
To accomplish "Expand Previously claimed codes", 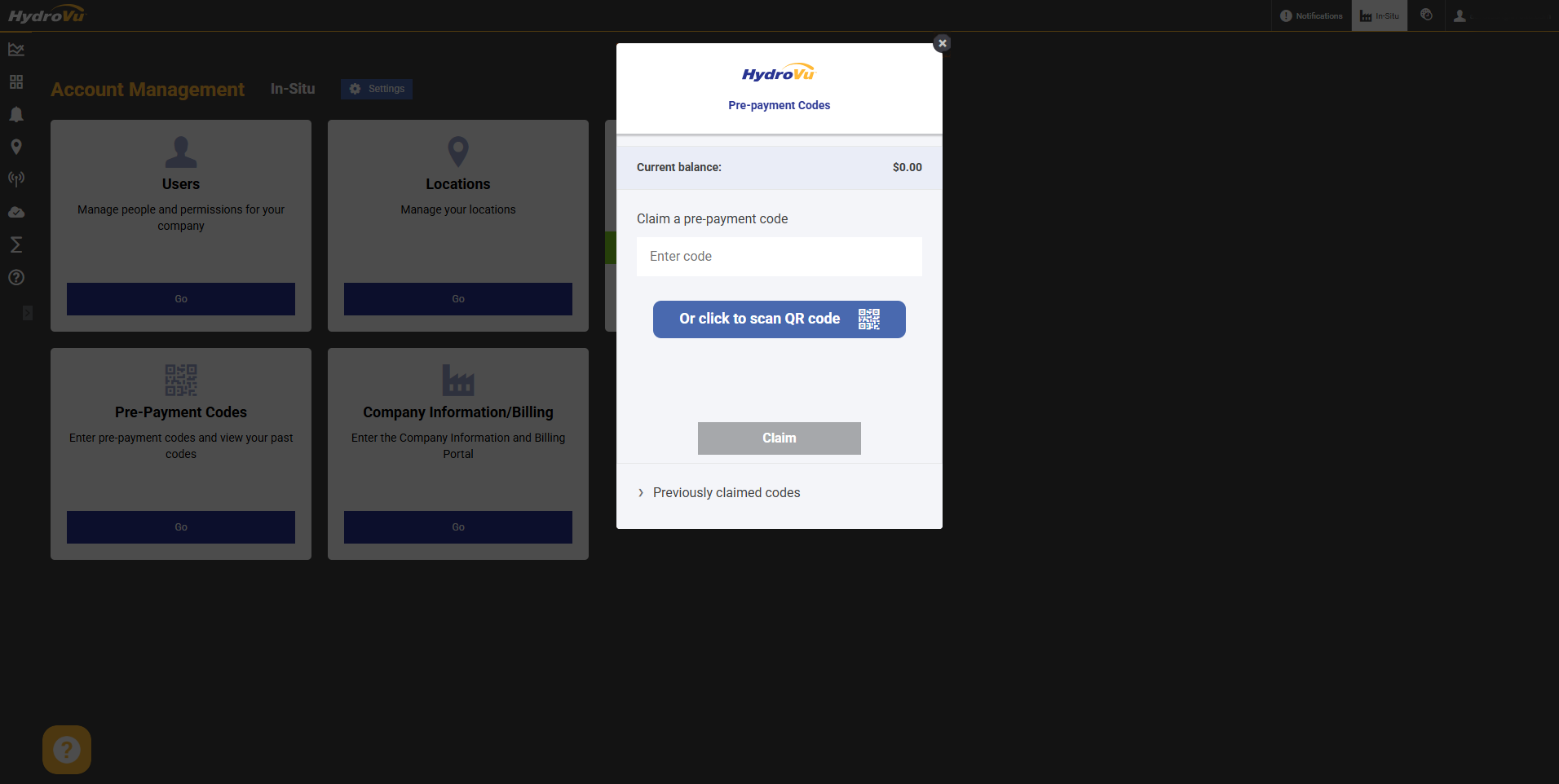I will coord(718,493).
